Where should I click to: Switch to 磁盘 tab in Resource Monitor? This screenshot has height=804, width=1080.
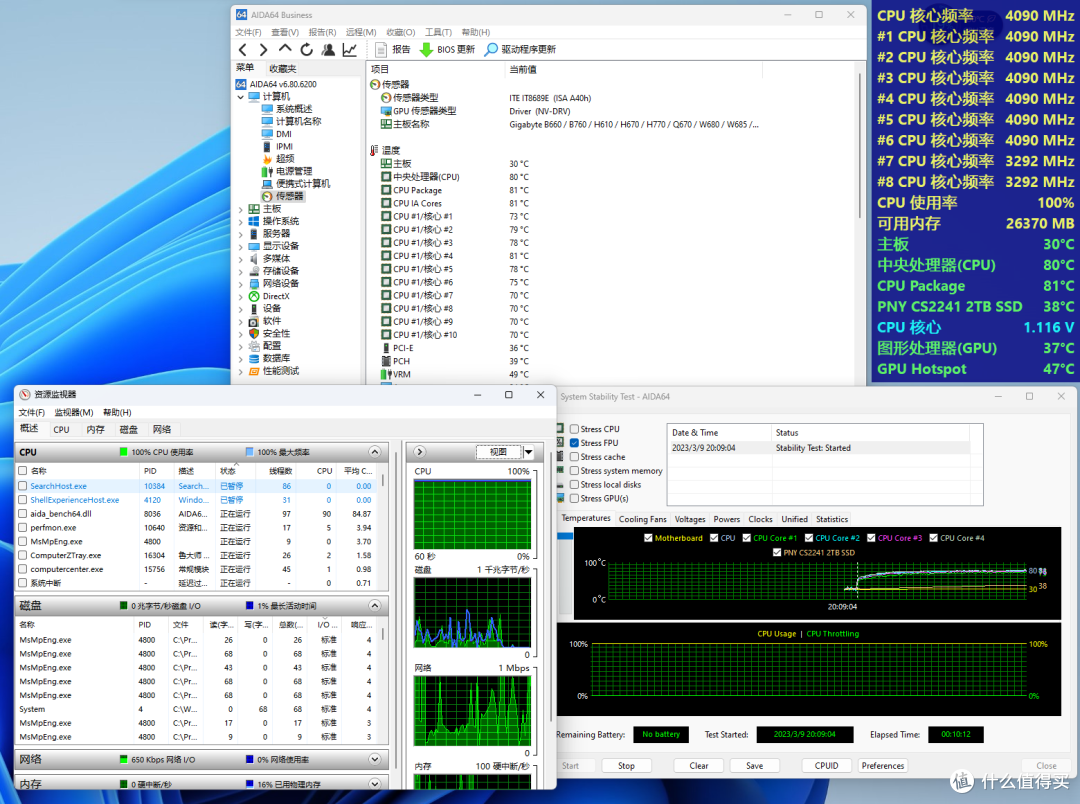coord(129,429)
